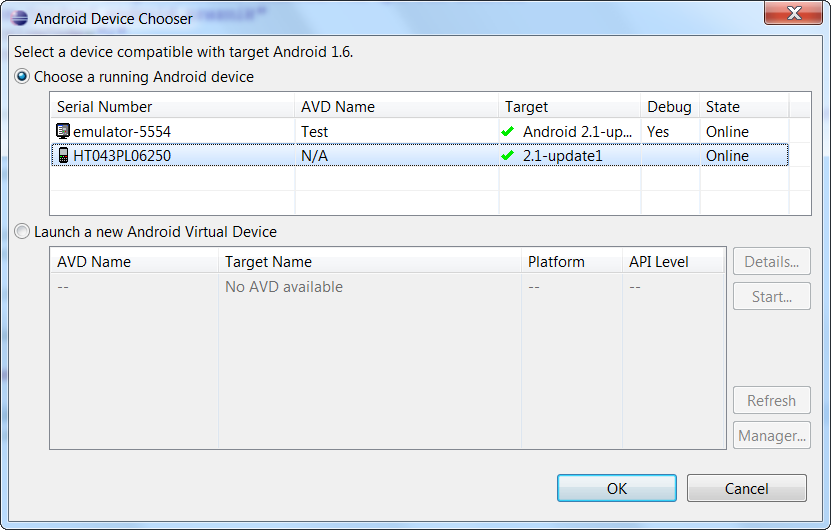Click the AVD Name header in running devices table
831x530 pixels.
pyautogui.click(x=337, y=107)
